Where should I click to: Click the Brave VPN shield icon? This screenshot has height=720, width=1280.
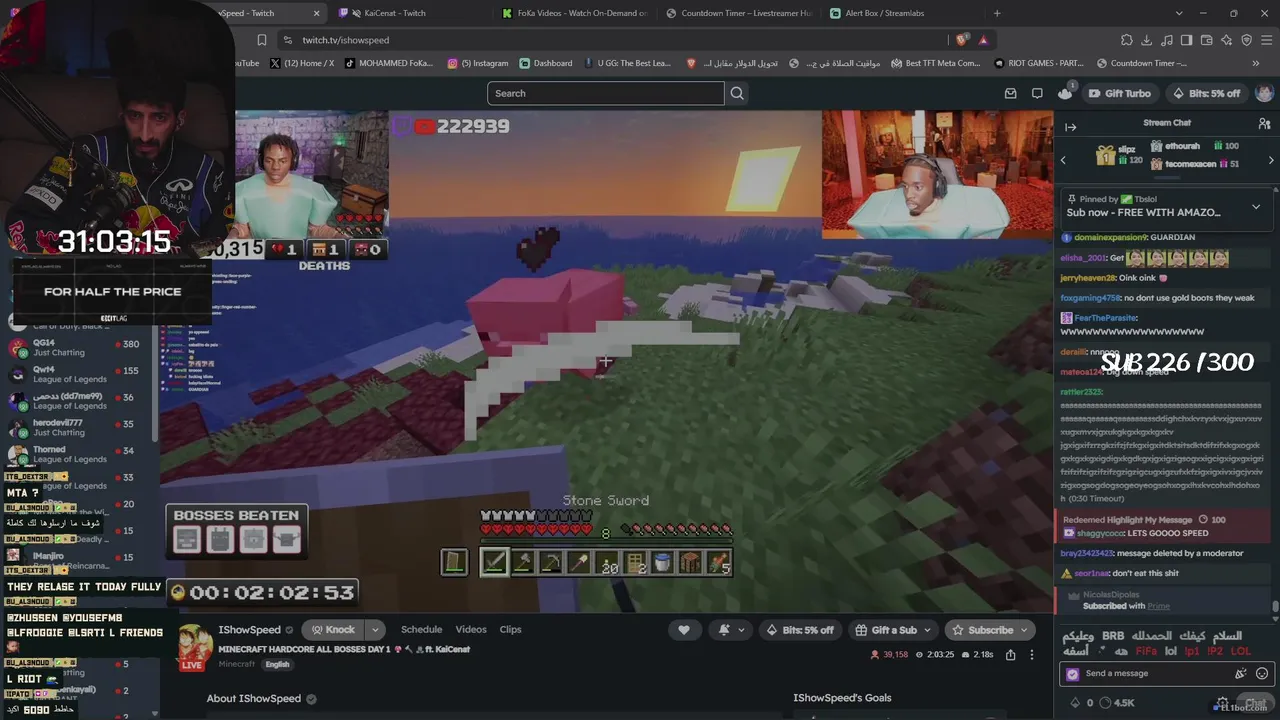click(1247, 40)
